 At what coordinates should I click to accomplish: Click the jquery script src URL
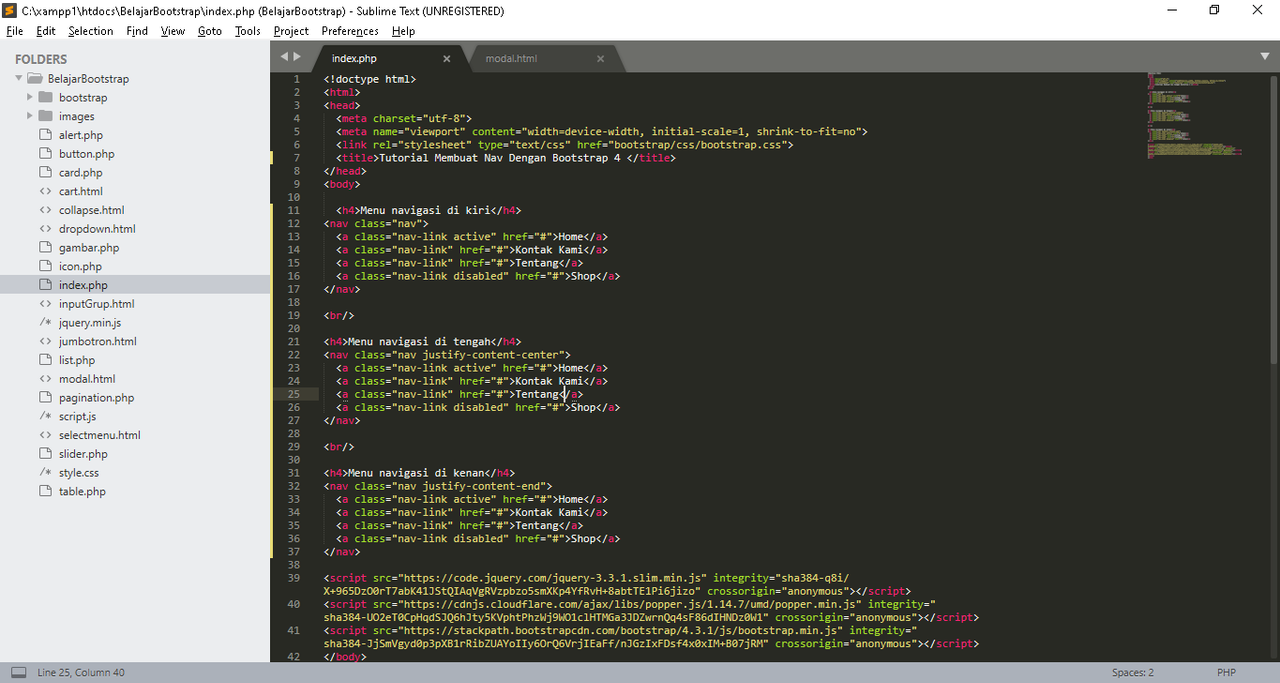click(x=554, y=578)
